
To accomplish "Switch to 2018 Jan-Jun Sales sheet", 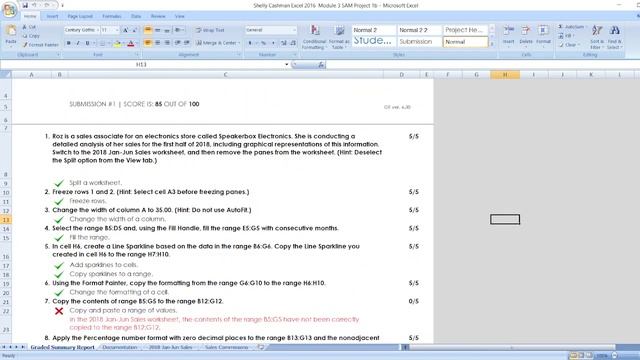I will [170, 347].
